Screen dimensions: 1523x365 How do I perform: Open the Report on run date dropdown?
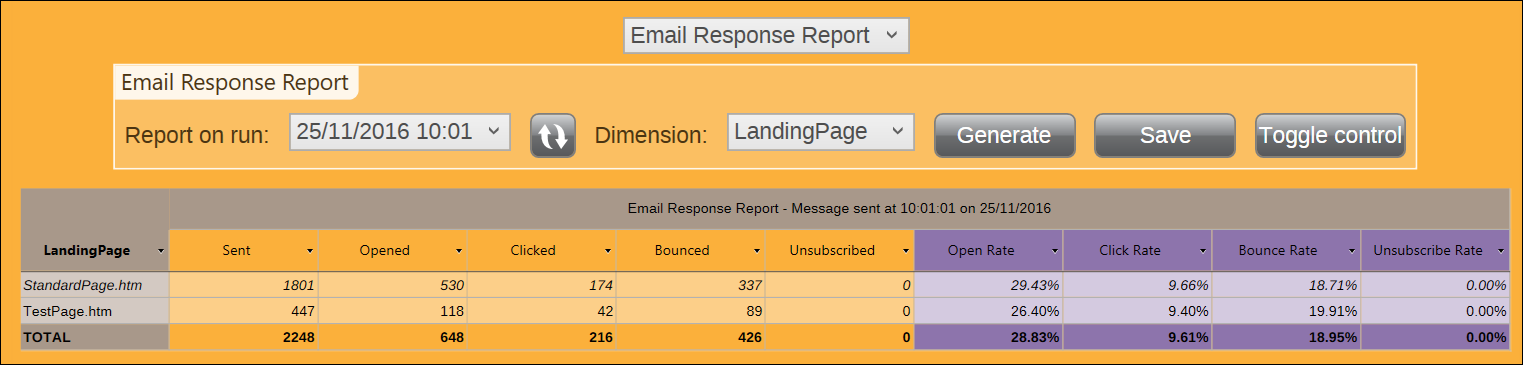click(x=400, y=132)
